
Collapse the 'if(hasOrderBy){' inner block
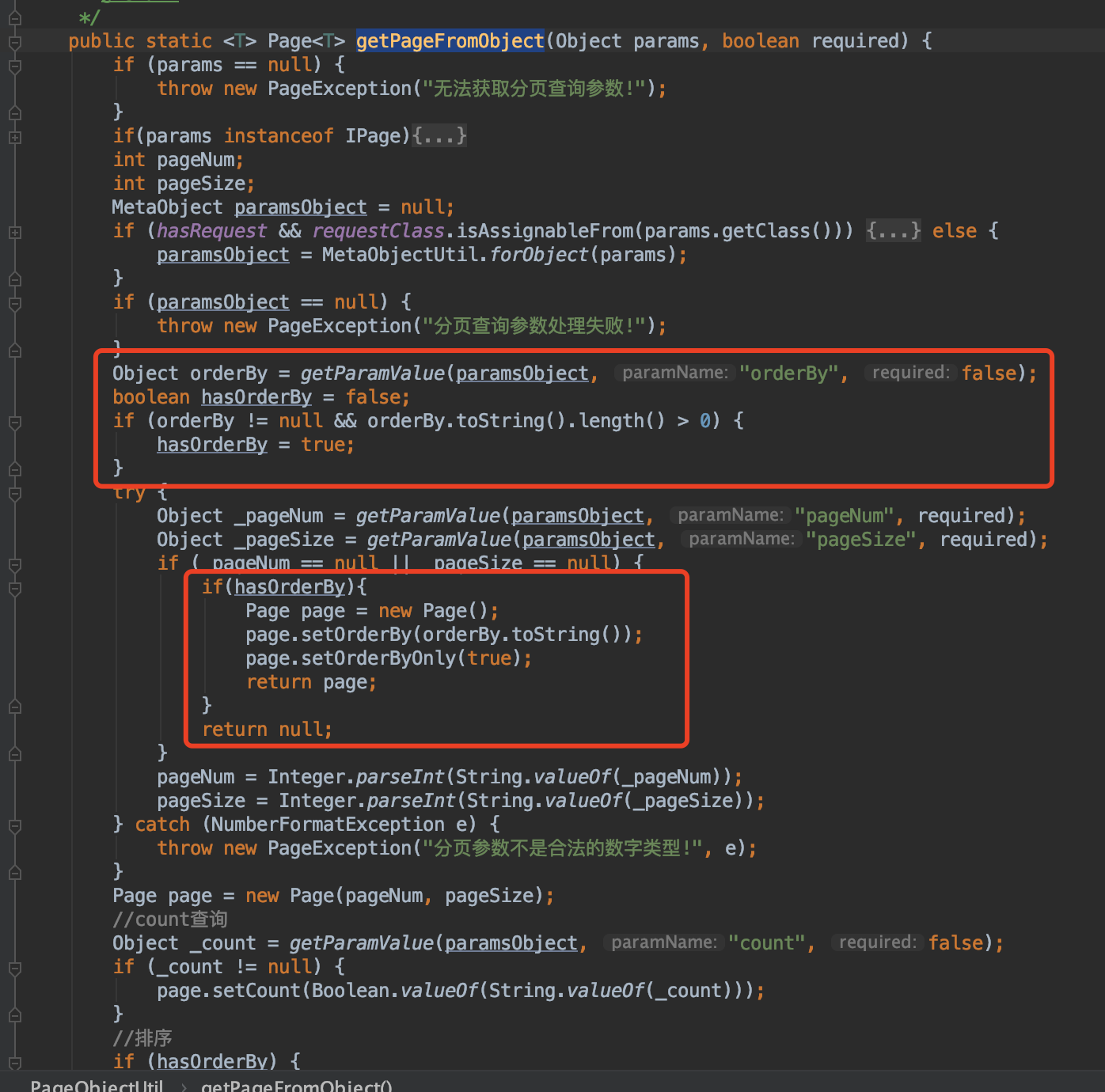tap(14, 588)
